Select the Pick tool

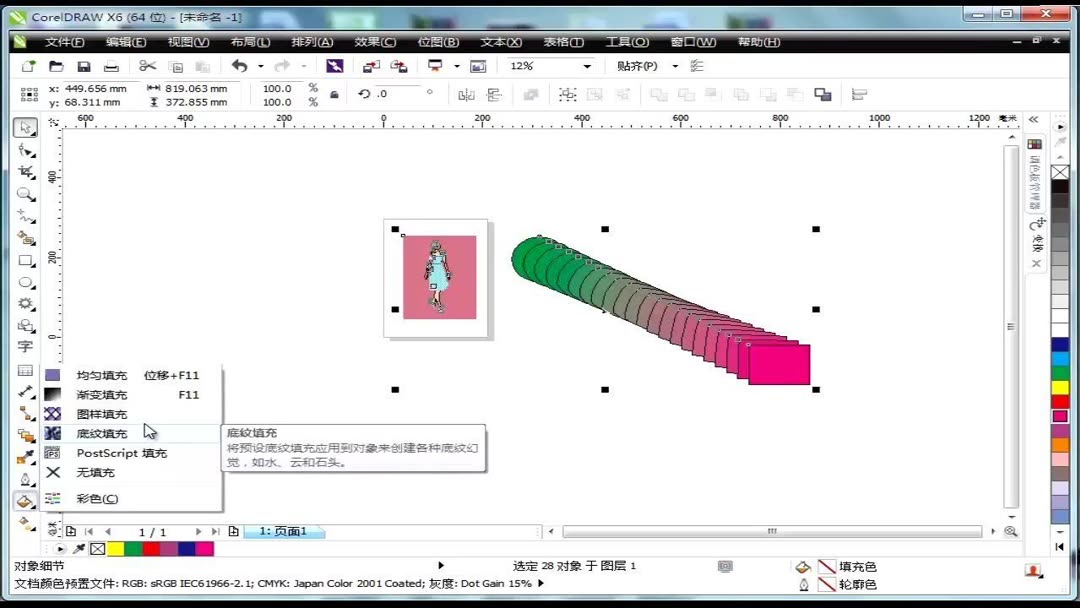coord(26,128)
